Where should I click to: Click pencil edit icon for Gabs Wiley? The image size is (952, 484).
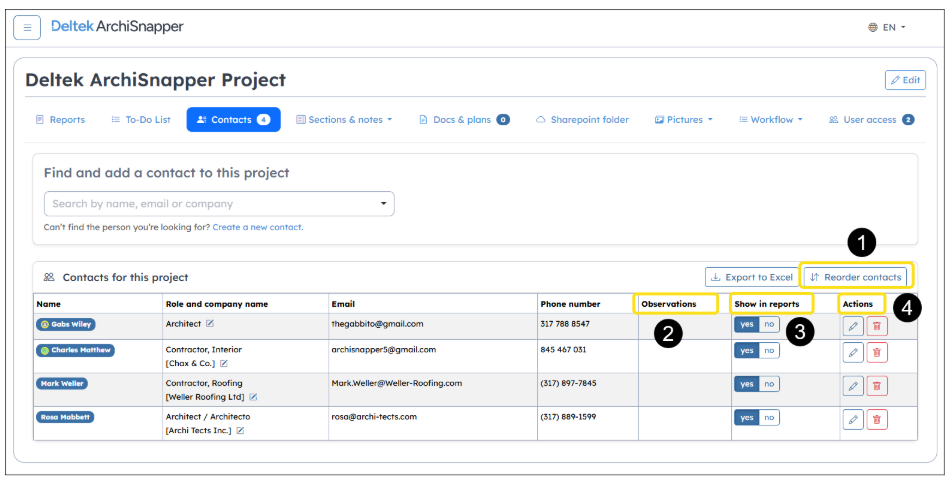(853, 327)
